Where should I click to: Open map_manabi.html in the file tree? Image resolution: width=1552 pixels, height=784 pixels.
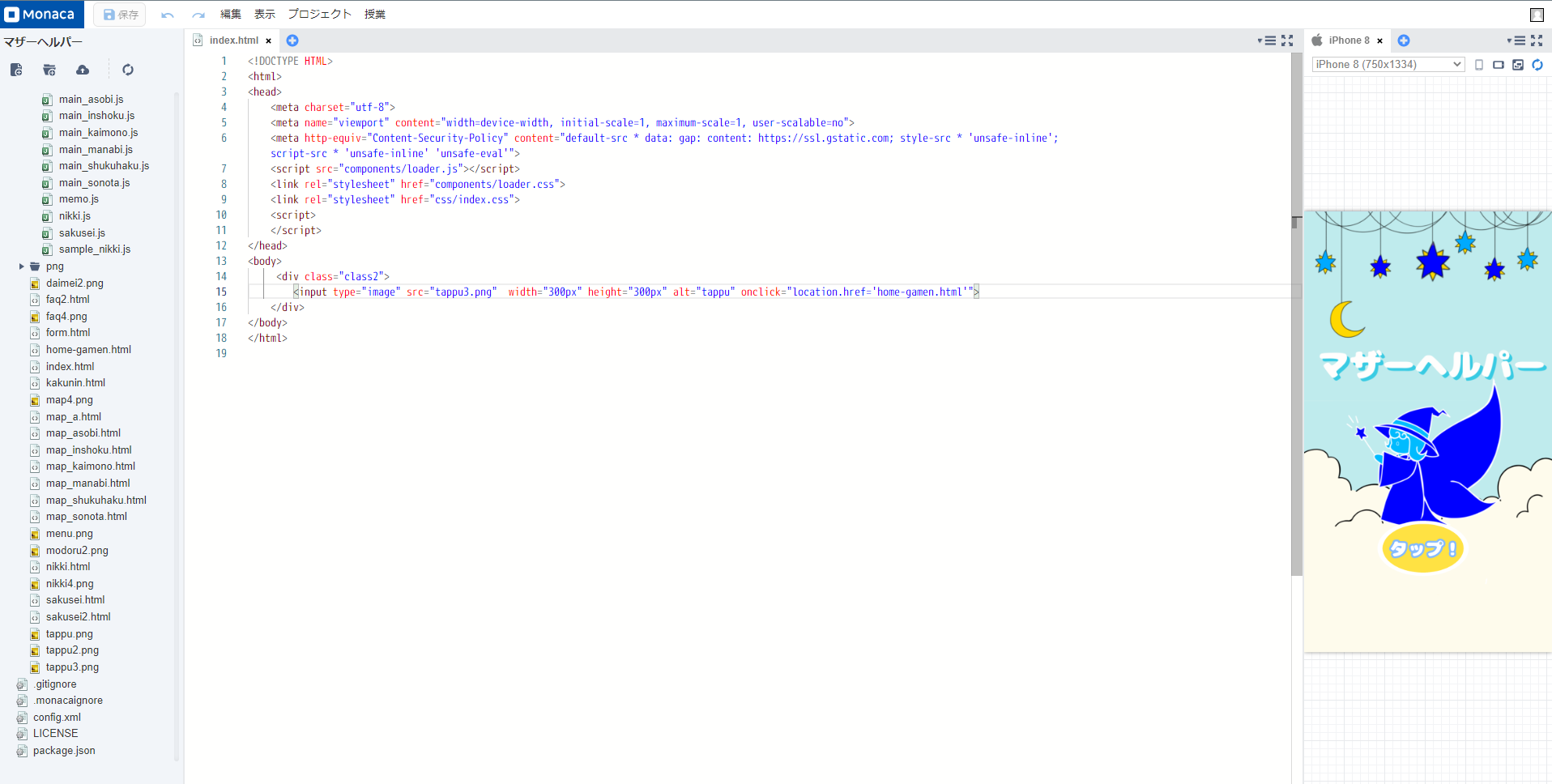[87, 484]
